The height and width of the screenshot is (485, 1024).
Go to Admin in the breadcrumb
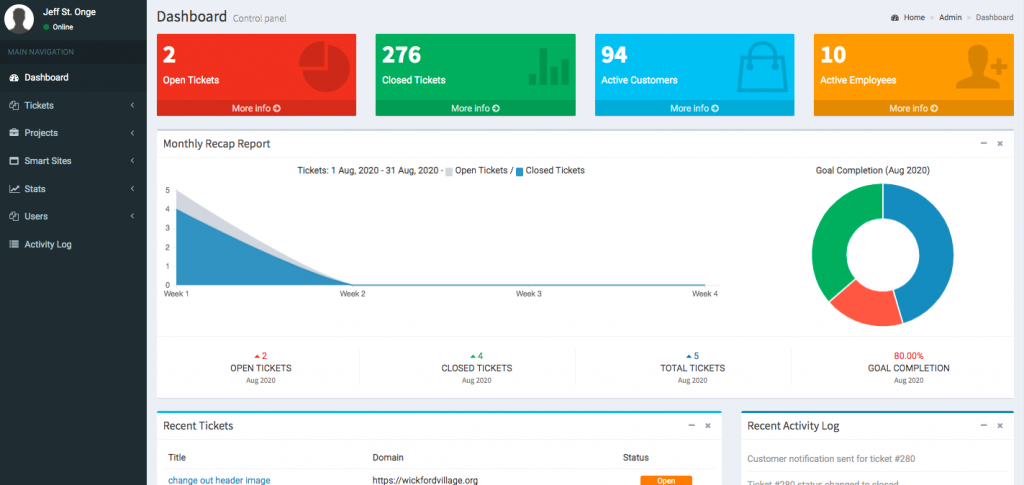[x=950, y=18]
